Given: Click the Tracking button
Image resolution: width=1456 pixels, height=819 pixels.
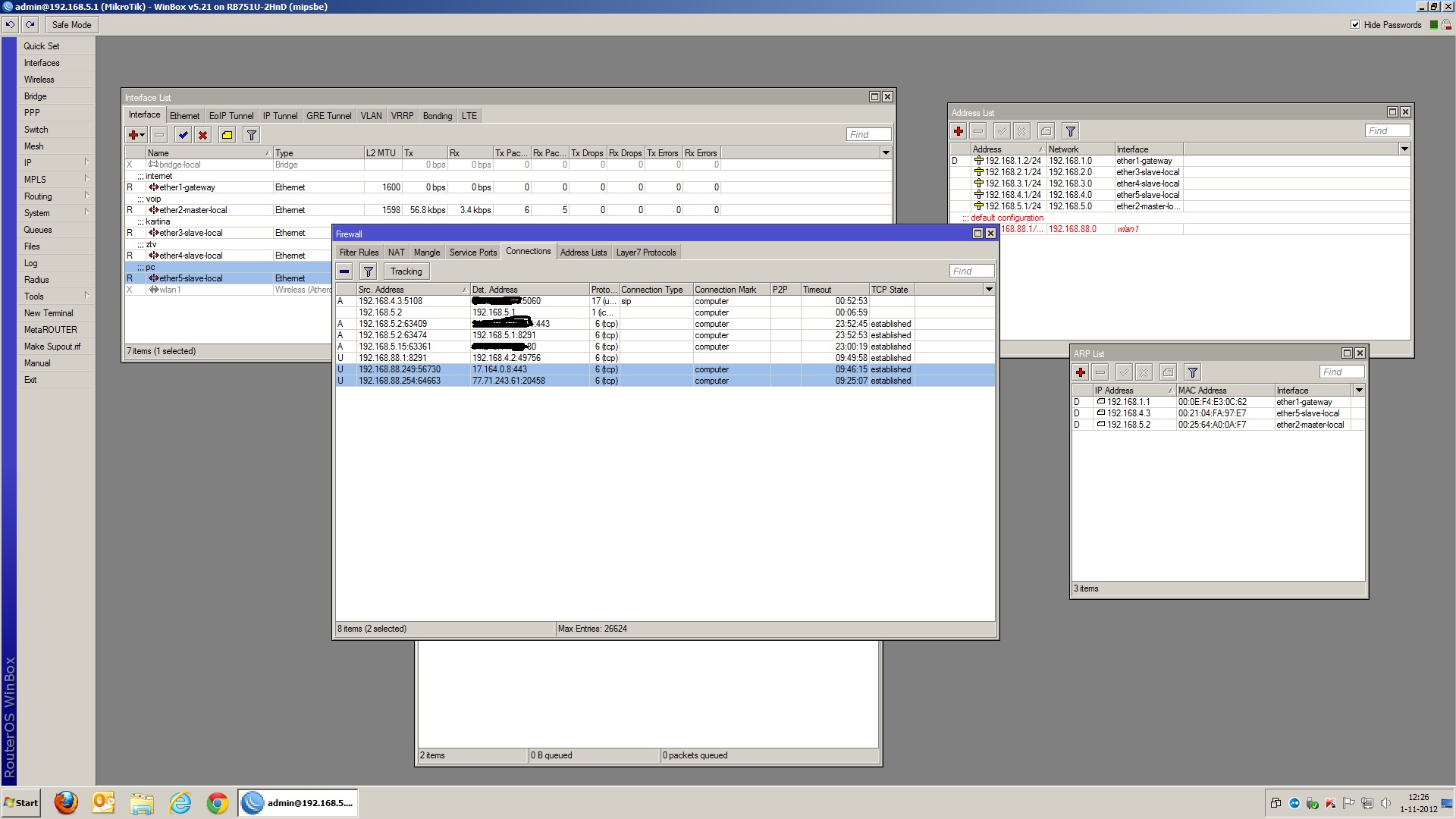Looking at the screenshot, I should 406,271.
